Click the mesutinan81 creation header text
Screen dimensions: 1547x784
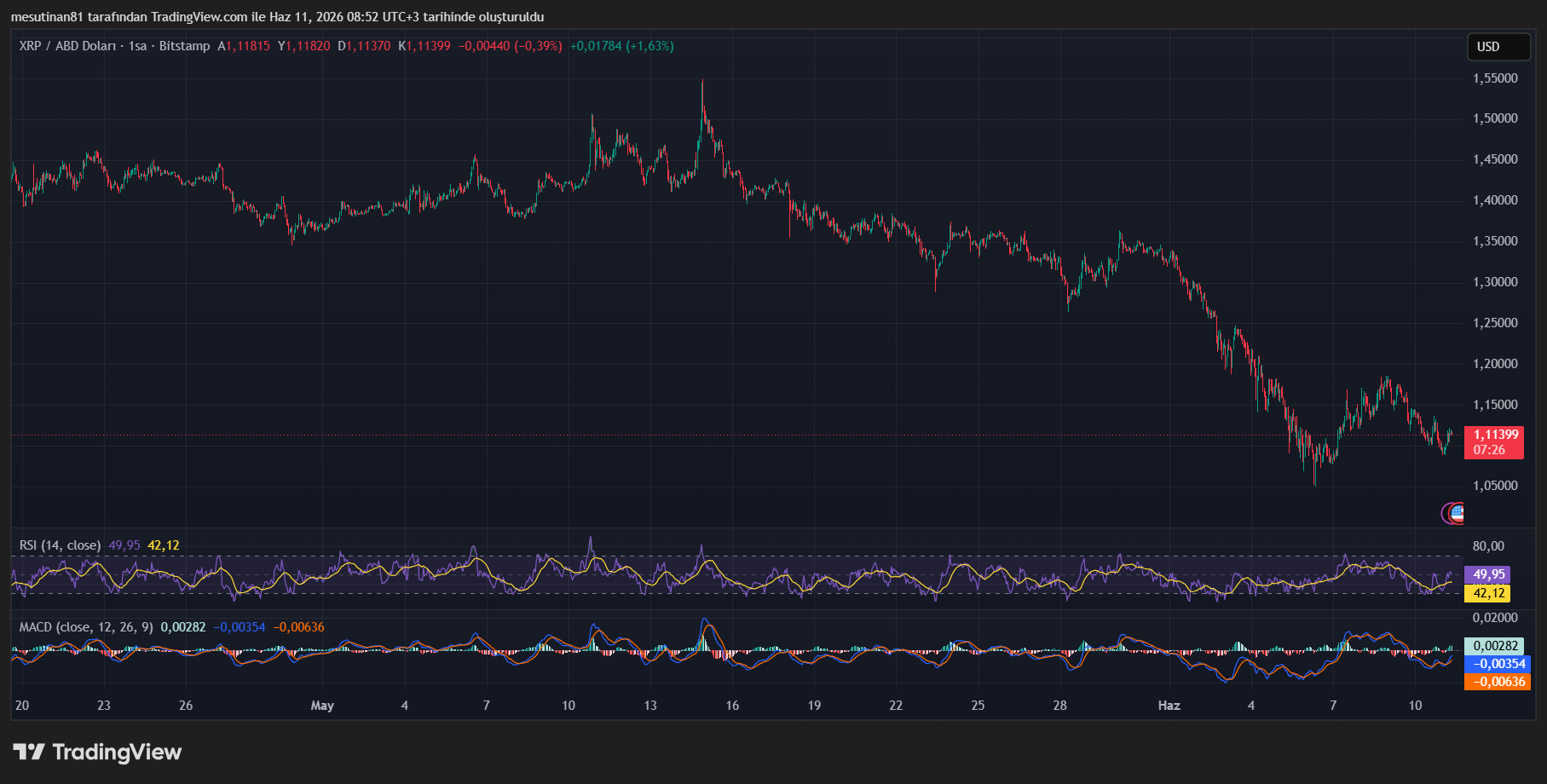[277, 17]
